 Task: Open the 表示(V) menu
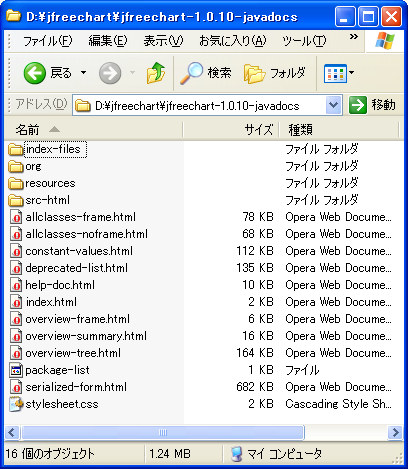click(163, 41)
